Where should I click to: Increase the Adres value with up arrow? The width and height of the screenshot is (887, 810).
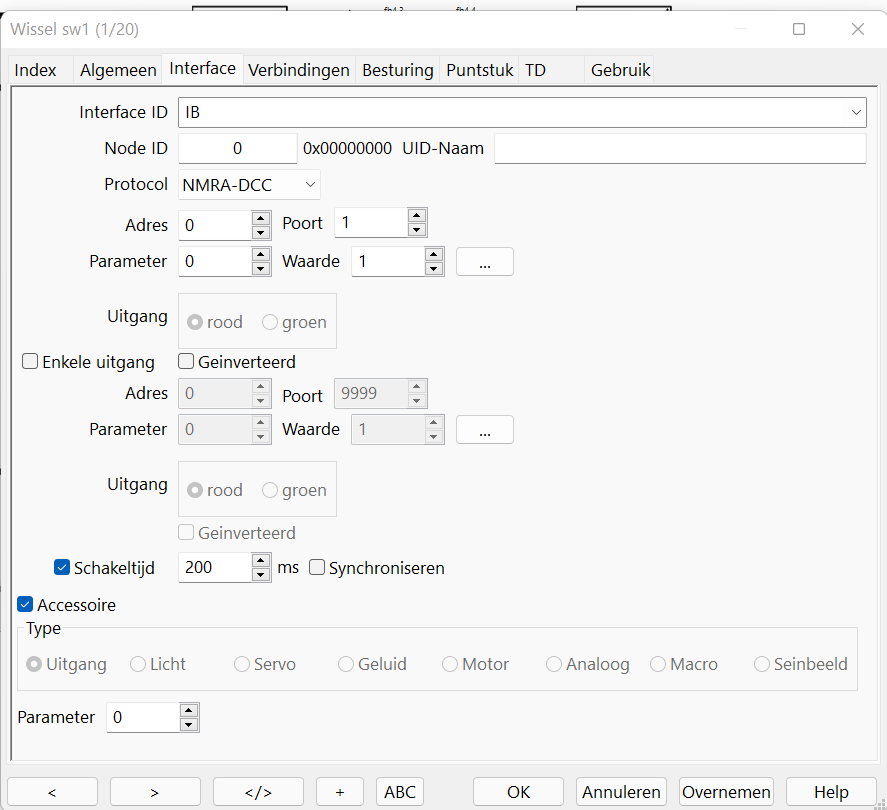(261, 219)
